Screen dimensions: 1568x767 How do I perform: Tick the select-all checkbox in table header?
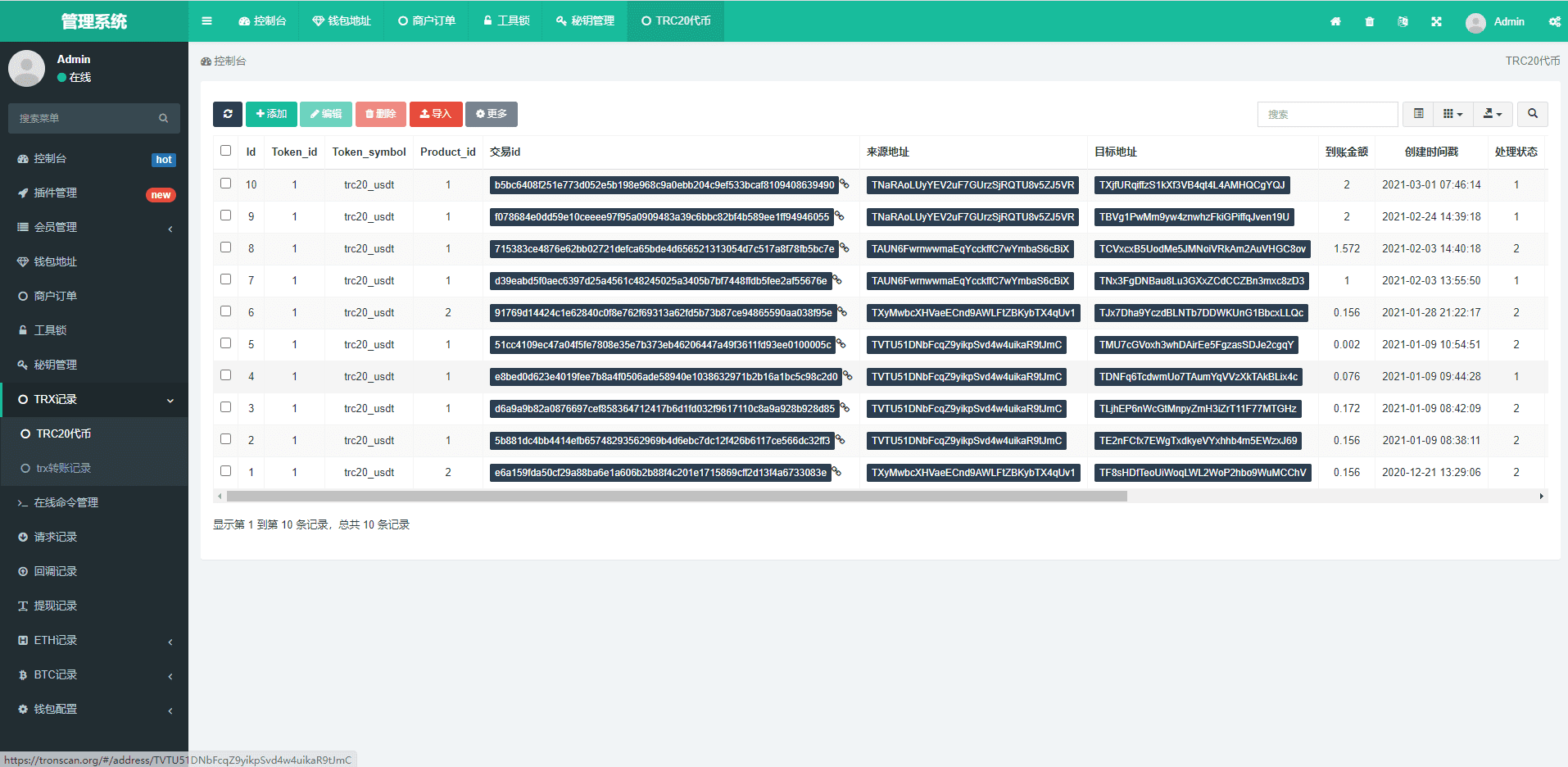[225, 151]
